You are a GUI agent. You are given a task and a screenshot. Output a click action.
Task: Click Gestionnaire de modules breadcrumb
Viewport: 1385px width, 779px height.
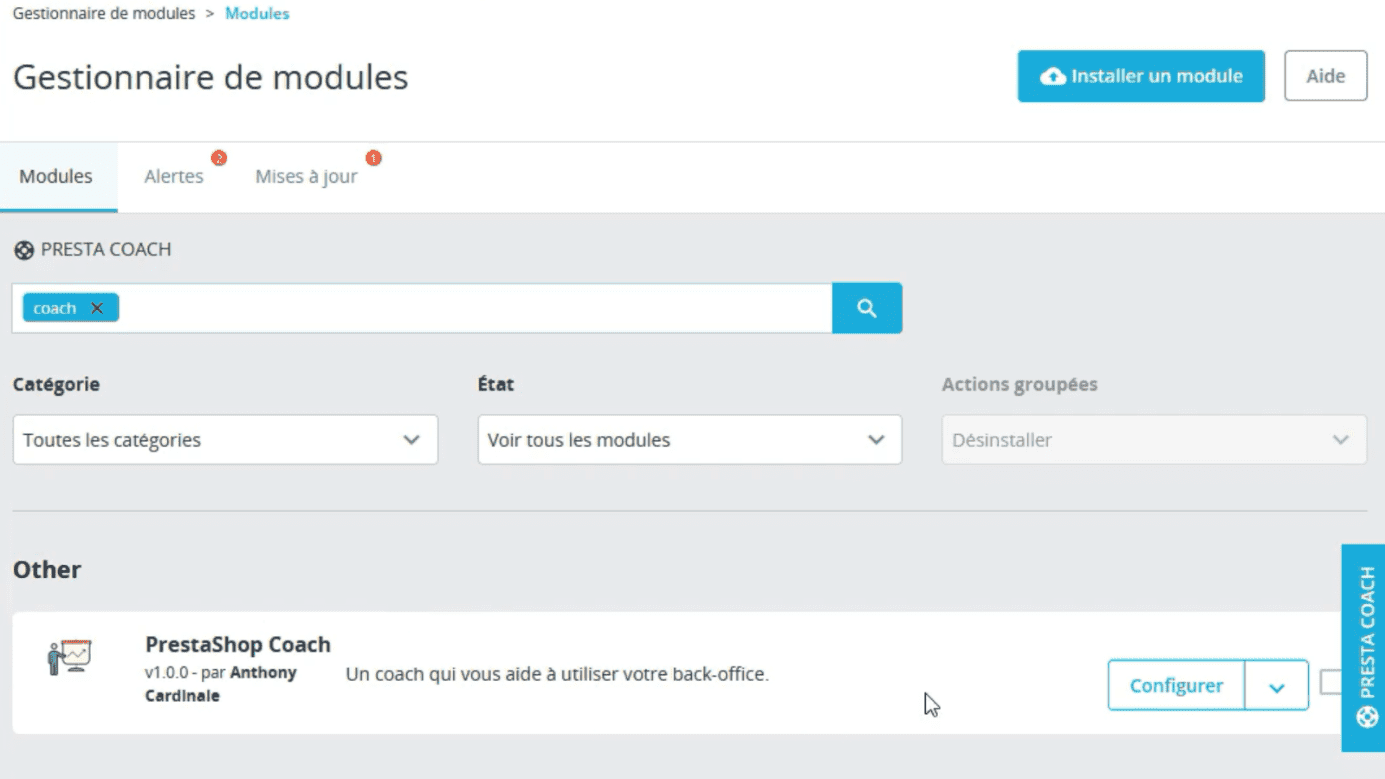[x=104, y=14]
